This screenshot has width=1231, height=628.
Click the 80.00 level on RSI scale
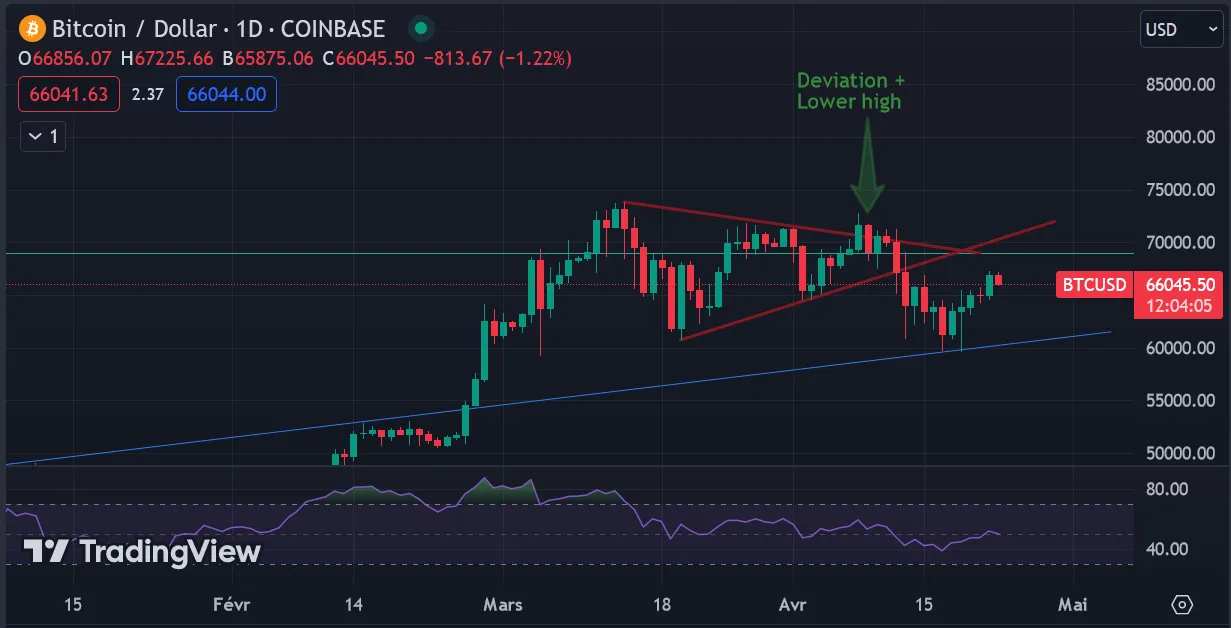(1166, 489)
